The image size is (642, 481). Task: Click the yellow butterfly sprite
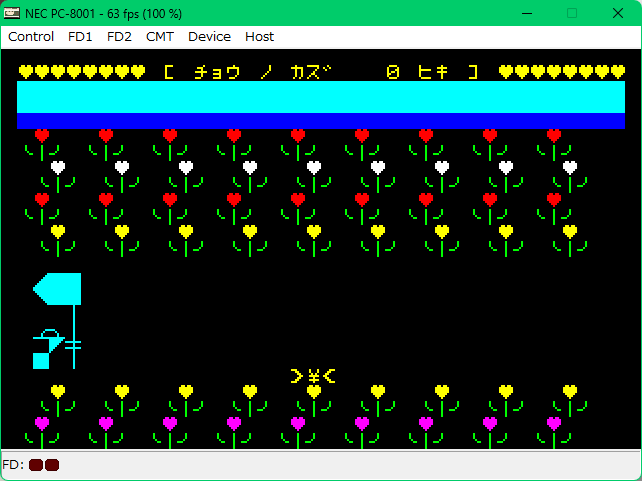(313, 376)
